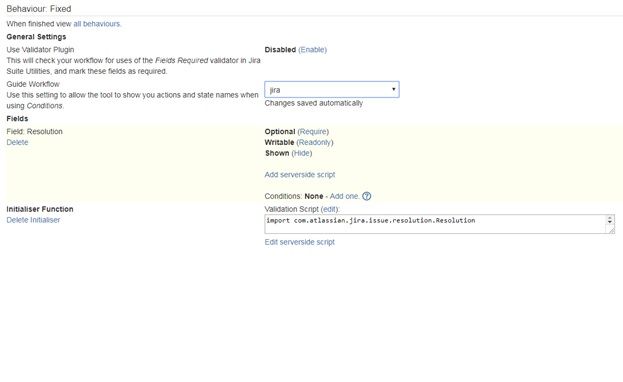
Task: Delete the Resolution field
Action: tap(17, 142)
